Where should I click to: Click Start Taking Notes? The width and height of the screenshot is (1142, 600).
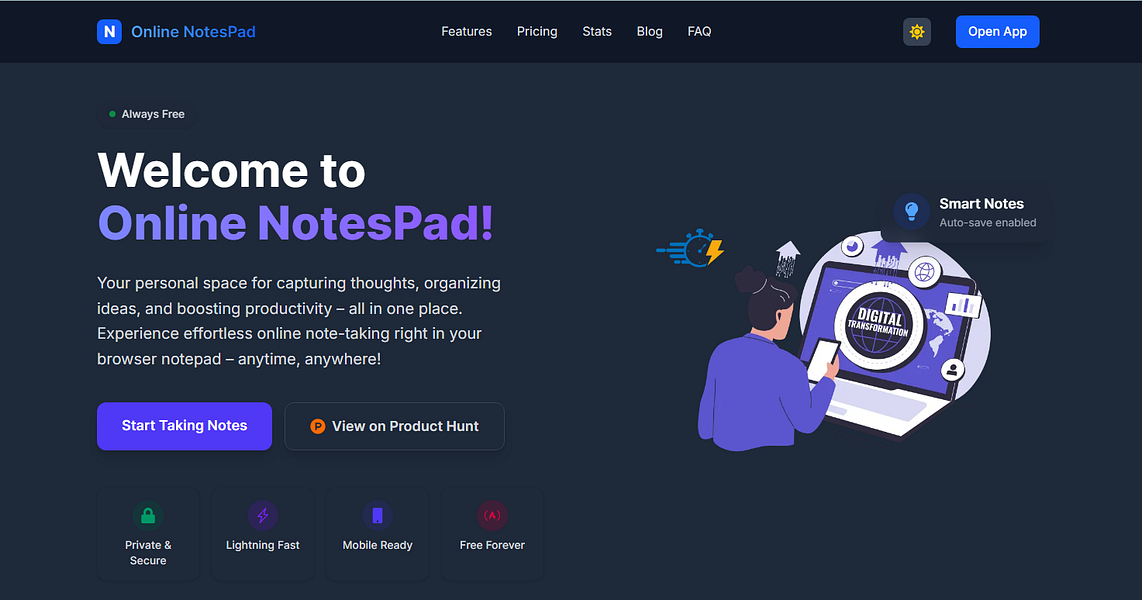coord(184,426)
